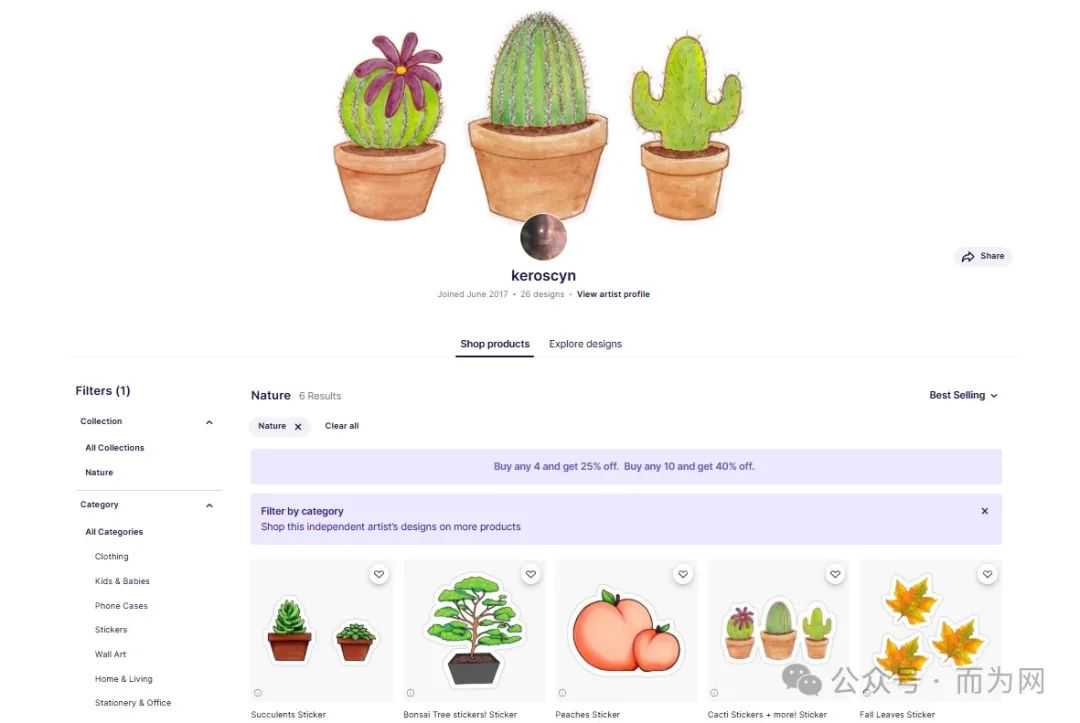Open keroscyn's round profile avatar
Screen dimensions: 1080x723
(543, 237)
